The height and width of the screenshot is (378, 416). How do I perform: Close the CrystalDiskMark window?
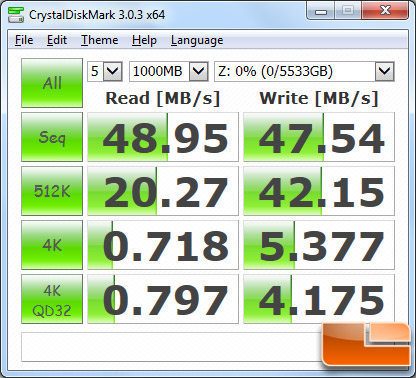[x=385, y=11]
